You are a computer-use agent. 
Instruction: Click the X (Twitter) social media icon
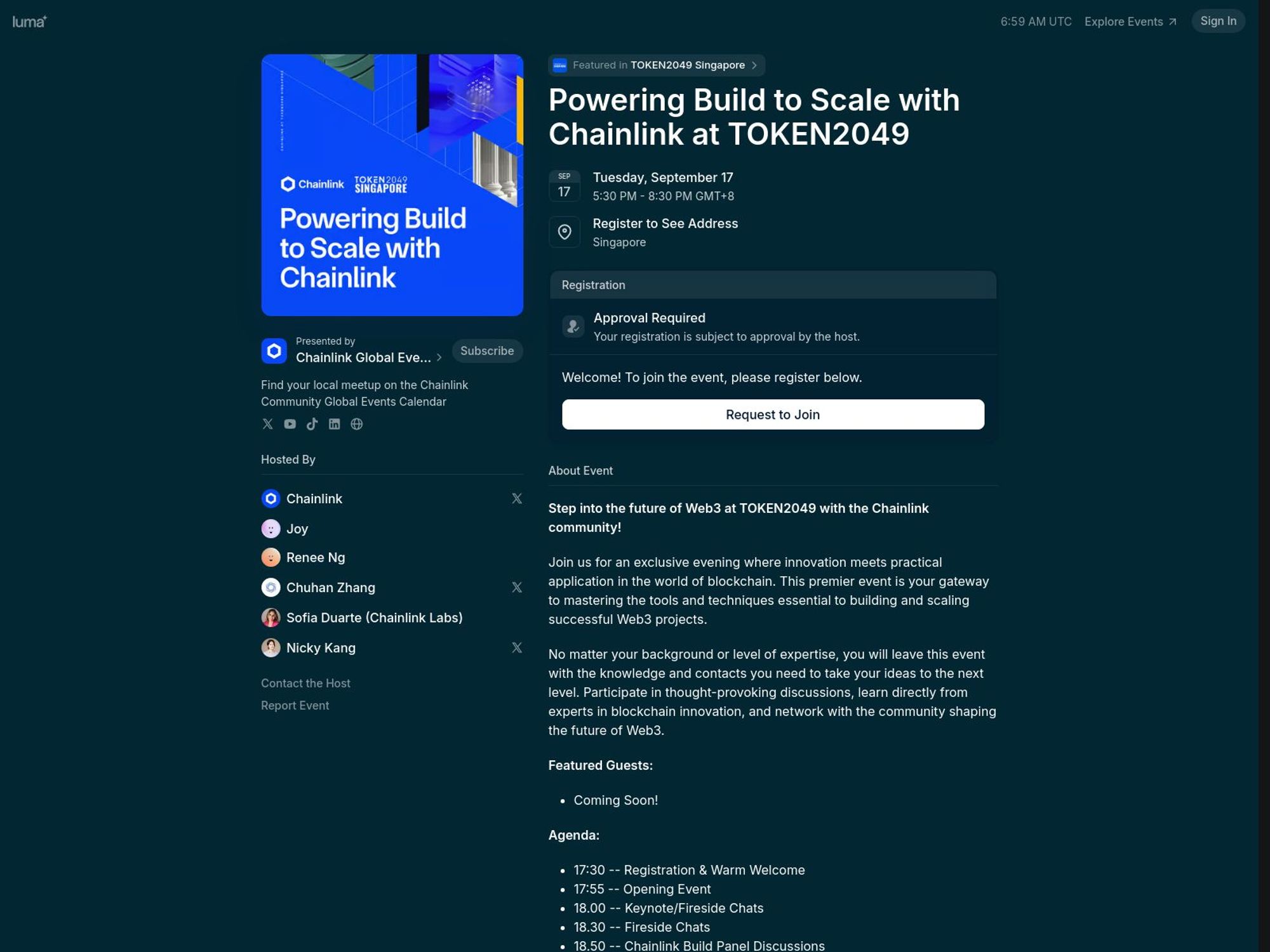pos(267,423)
